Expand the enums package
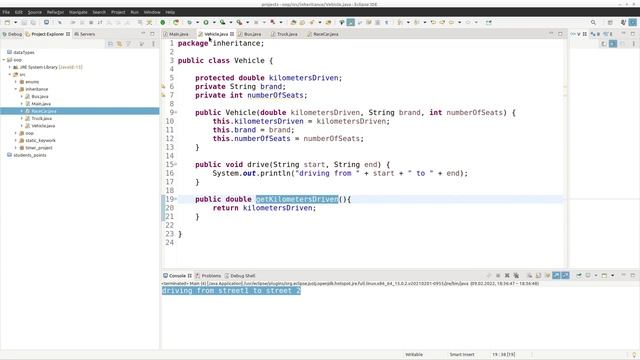Screen dimensions: 640x360 click(16, 82)
